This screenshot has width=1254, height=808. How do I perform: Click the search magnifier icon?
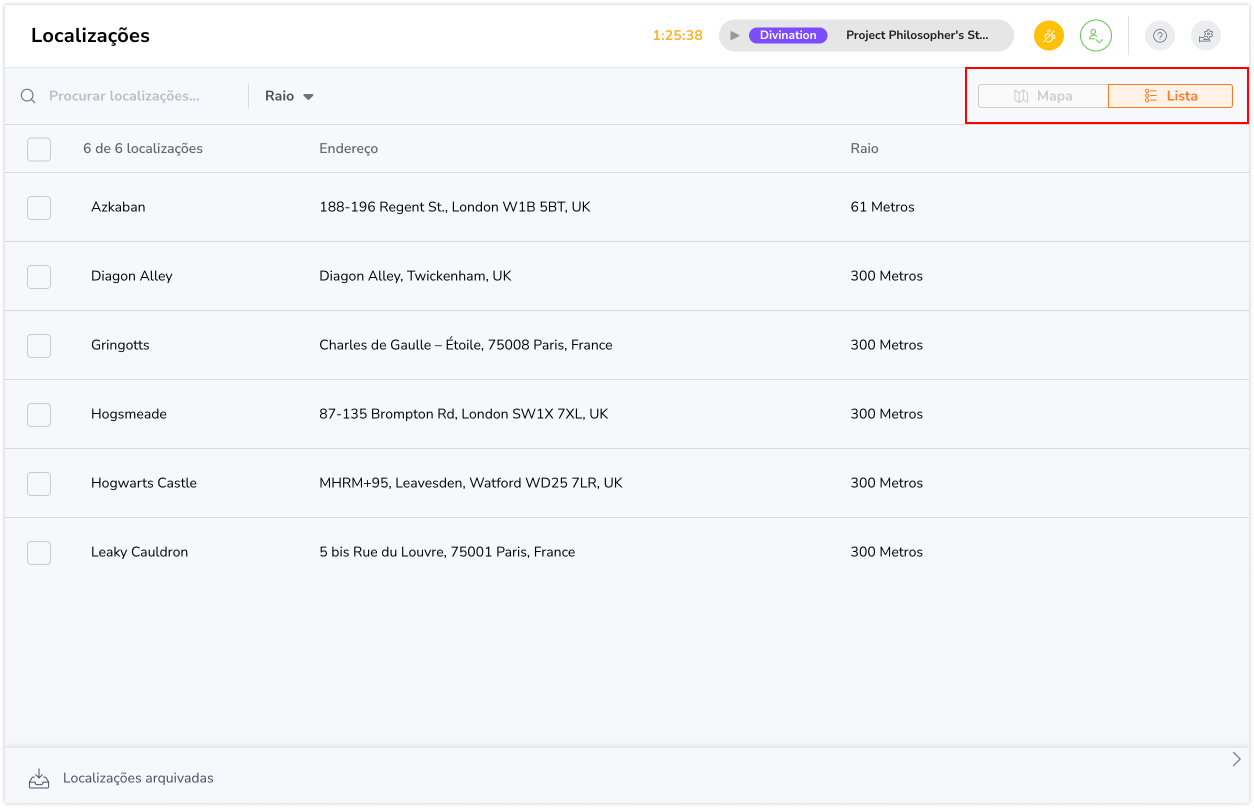tap(28, 96)
